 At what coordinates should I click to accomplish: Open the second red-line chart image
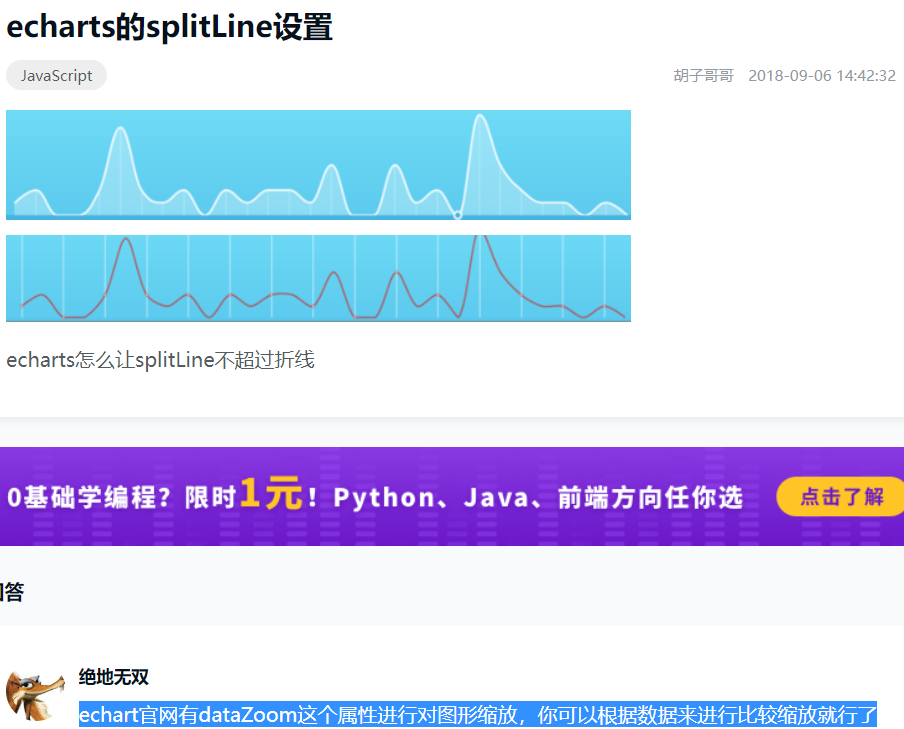(318, 278)
